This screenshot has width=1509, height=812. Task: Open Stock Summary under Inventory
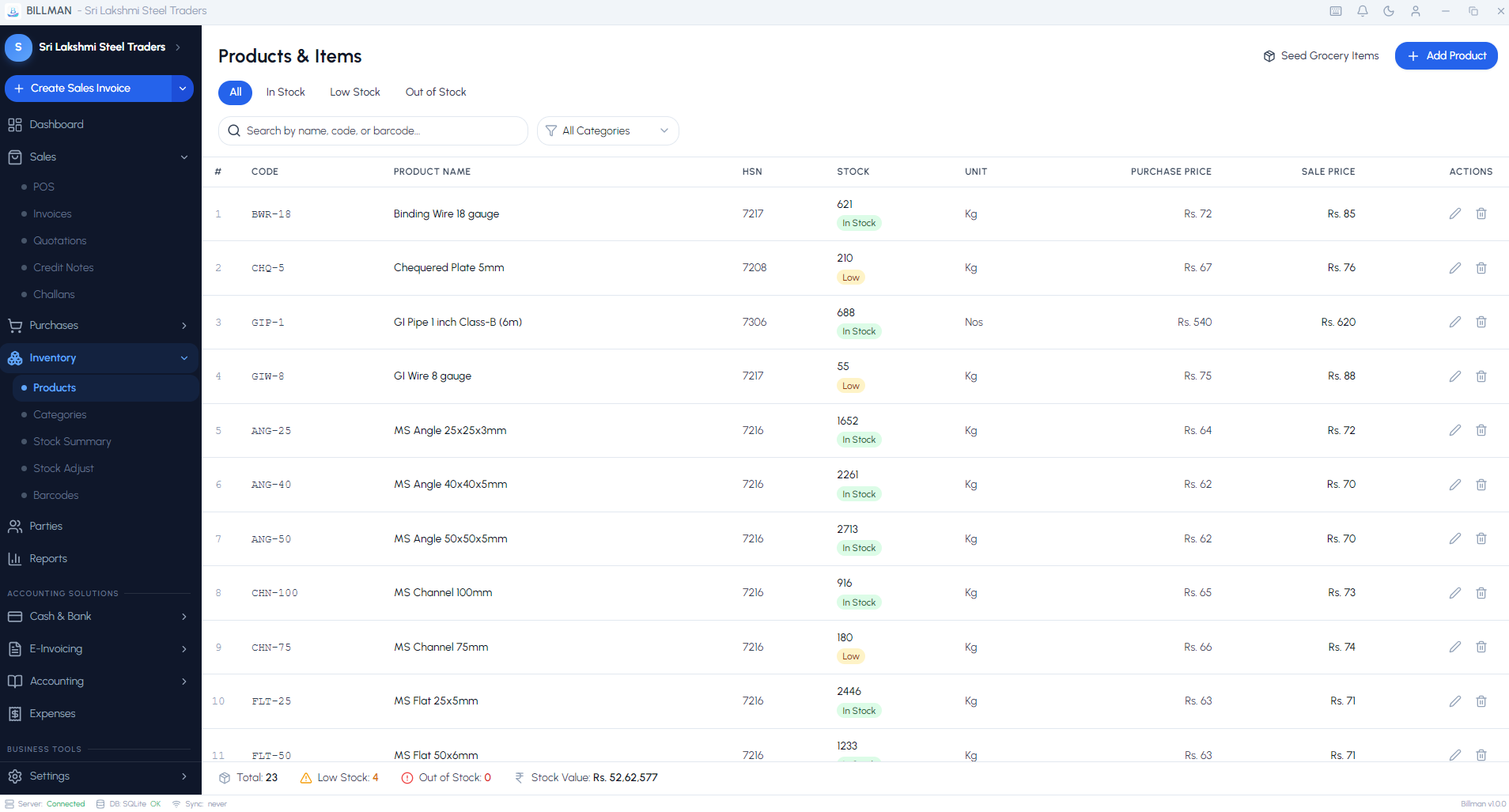coord(106,441)
